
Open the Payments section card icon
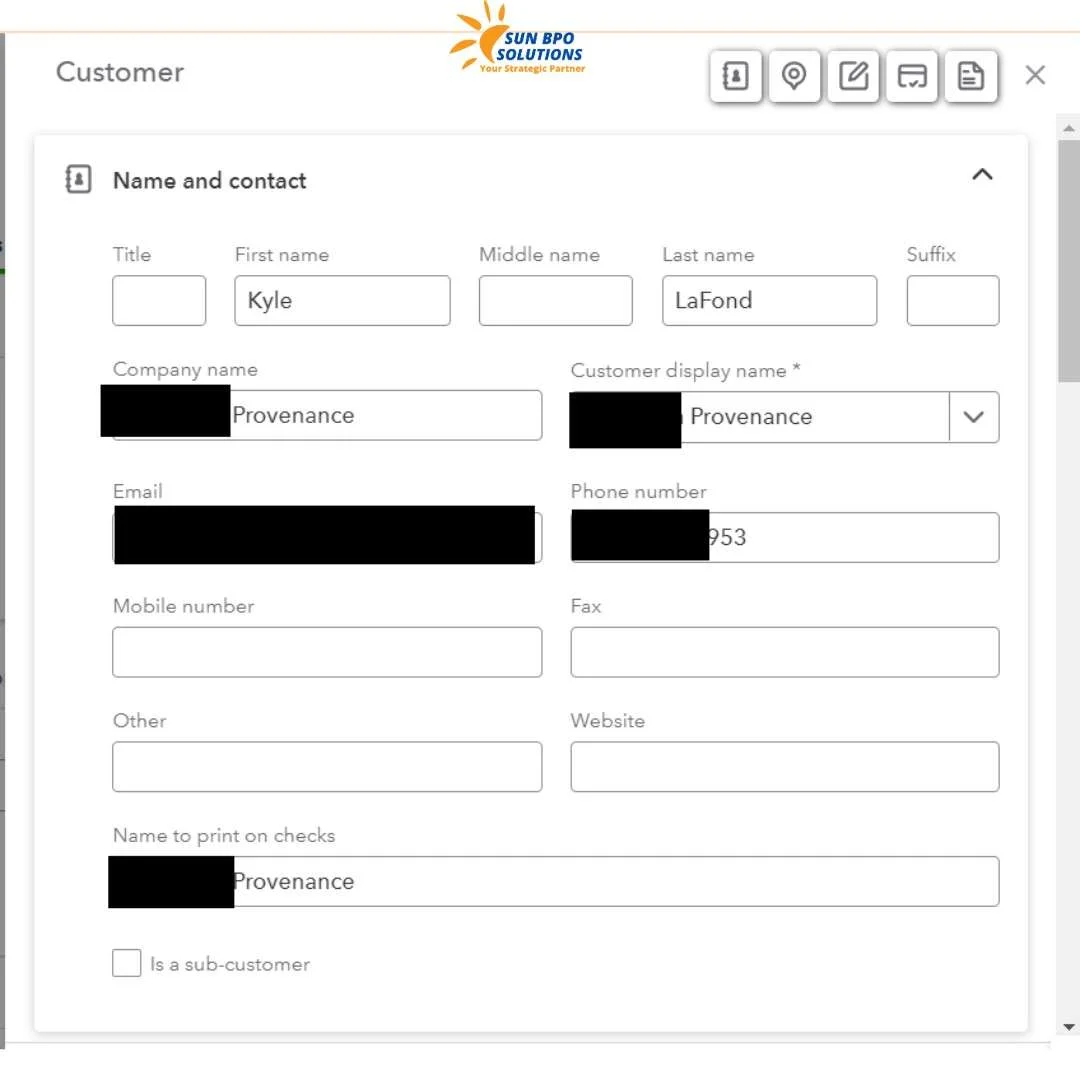(x=911, y=76)
